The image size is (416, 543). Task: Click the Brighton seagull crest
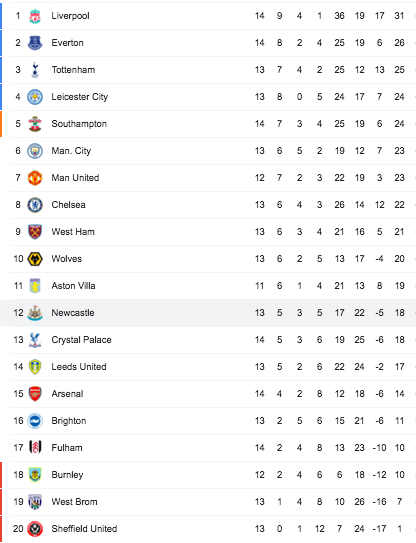click(x=35, y=421)
